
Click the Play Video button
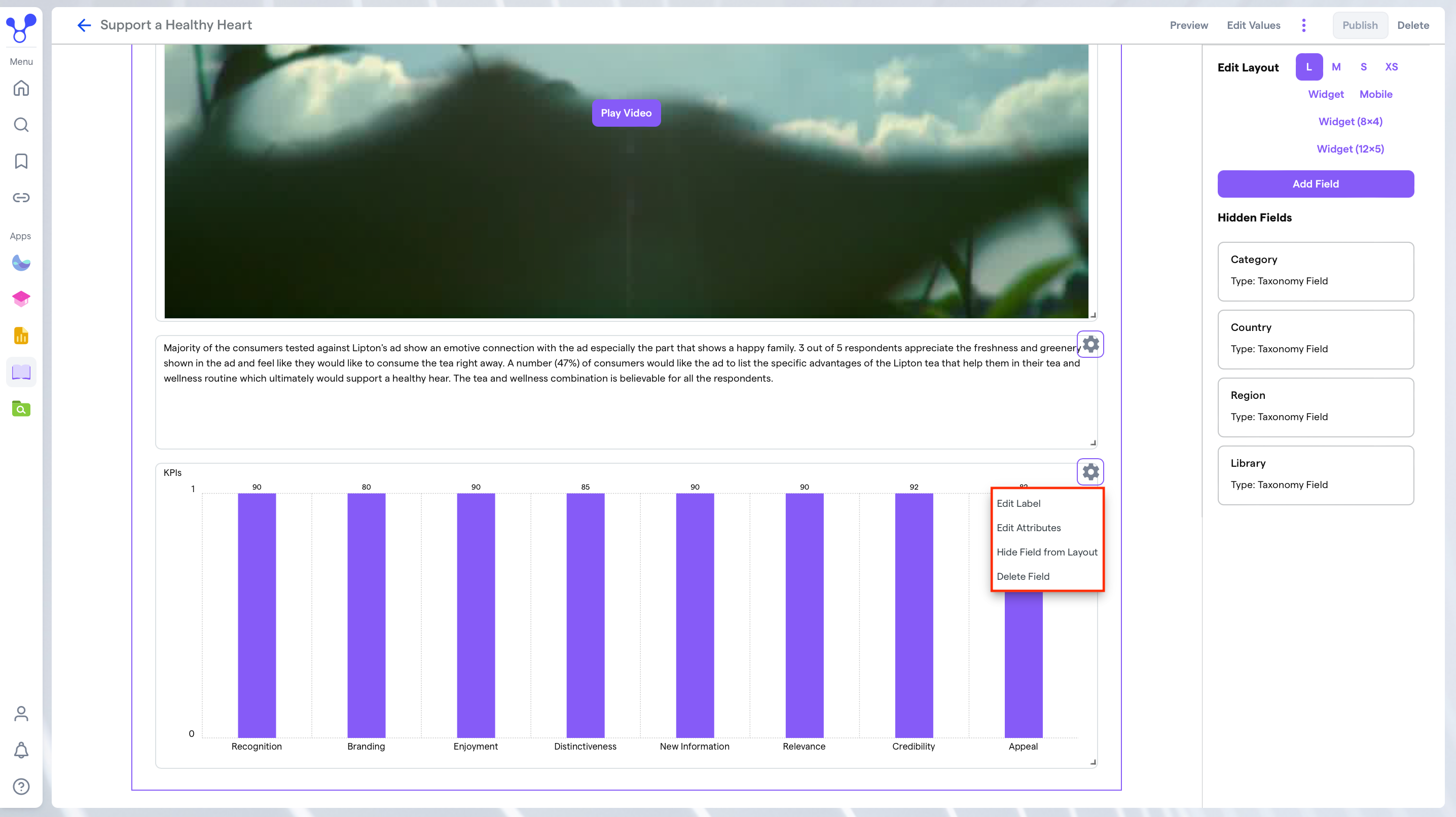[626, 113]
